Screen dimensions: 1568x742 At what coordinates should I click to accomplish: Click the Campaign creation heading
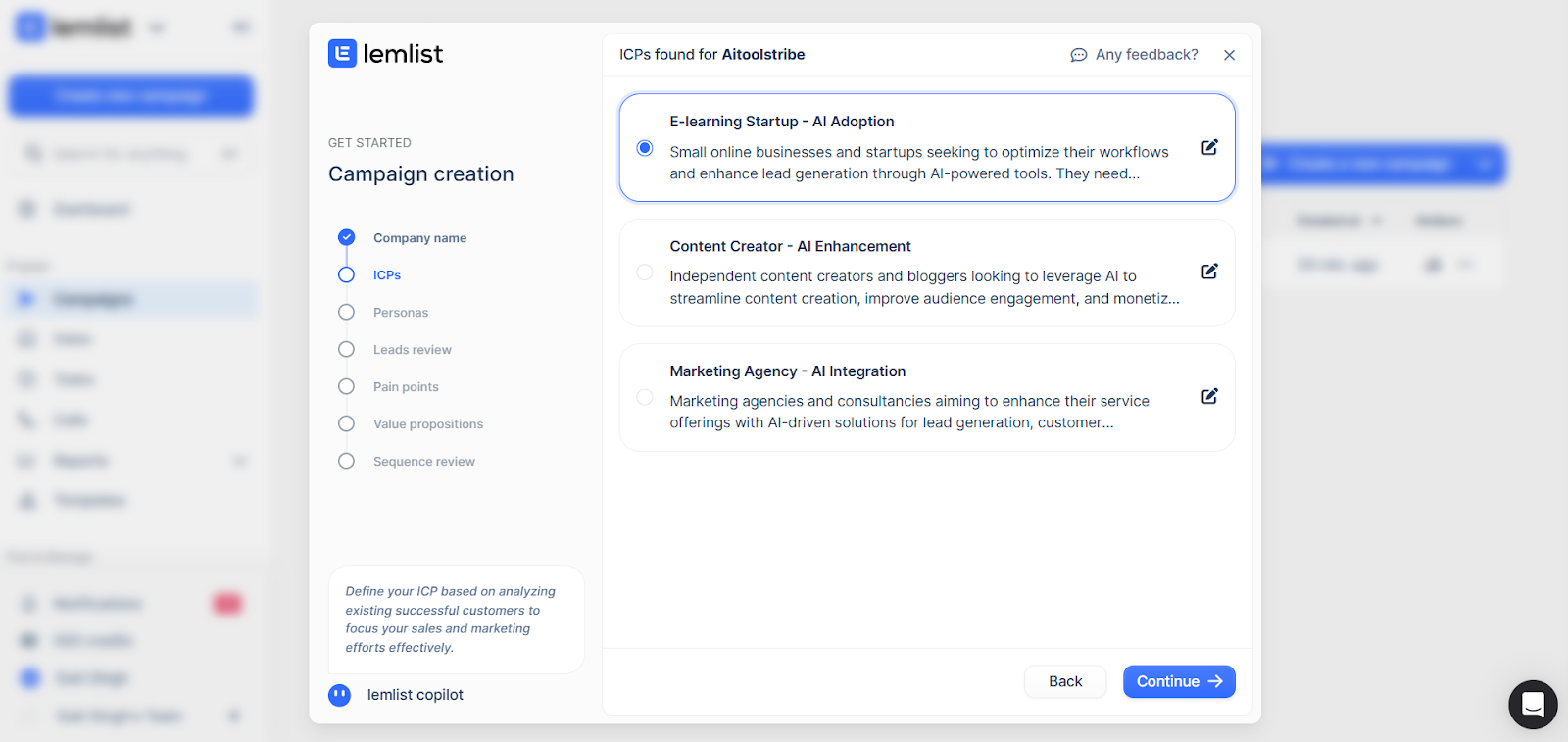pos(421,173)
